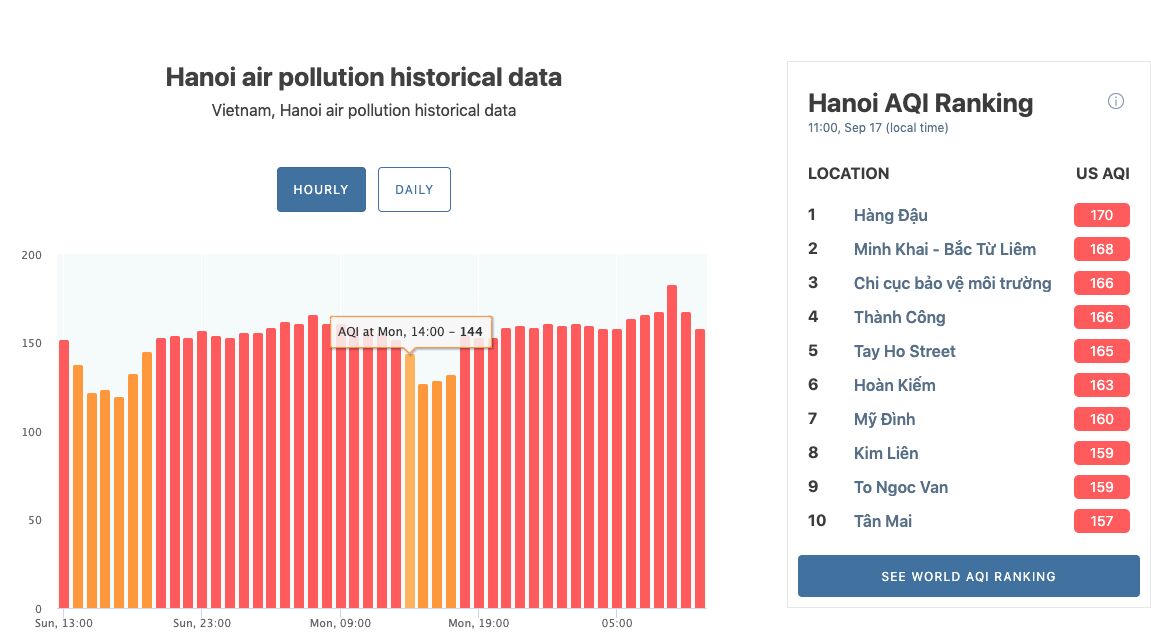This screenshot has height=635, width=1151.
Task: Select the Tay Ho Street location
Action: pyautogui.click(x=904, y=351)
